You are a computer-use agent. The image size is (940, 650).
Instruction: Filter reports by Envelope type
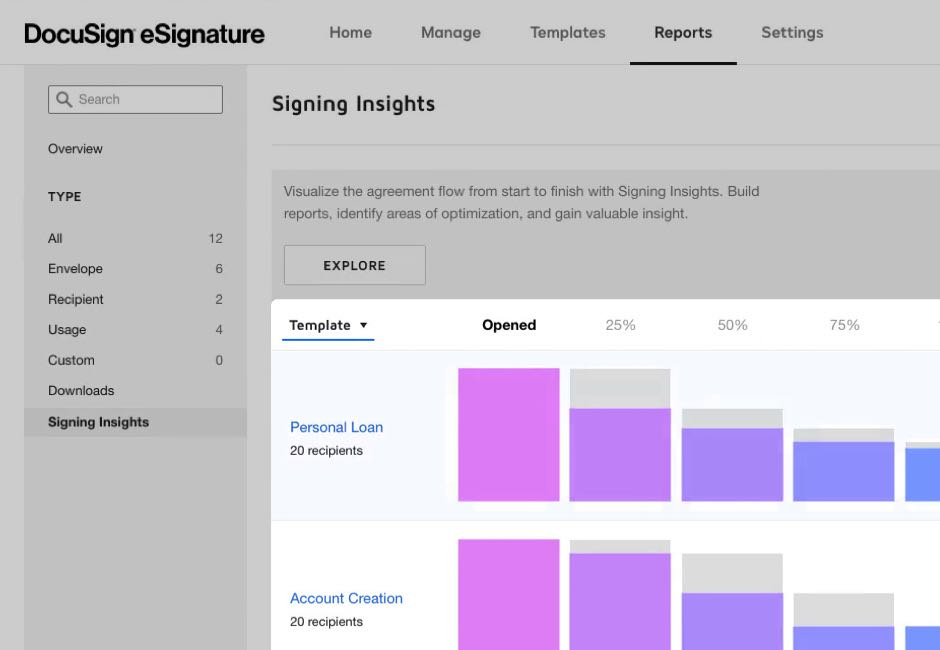click(x=75, y=269)
